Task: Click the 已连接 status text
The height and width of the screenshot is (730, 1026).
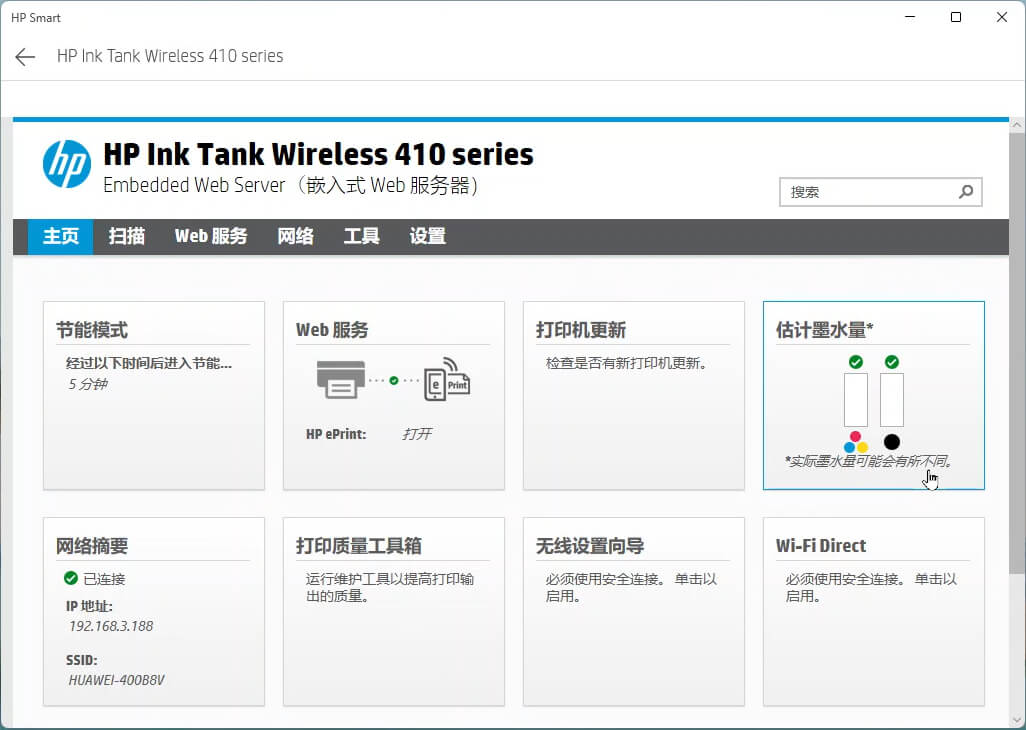Action: click(104, 579)
